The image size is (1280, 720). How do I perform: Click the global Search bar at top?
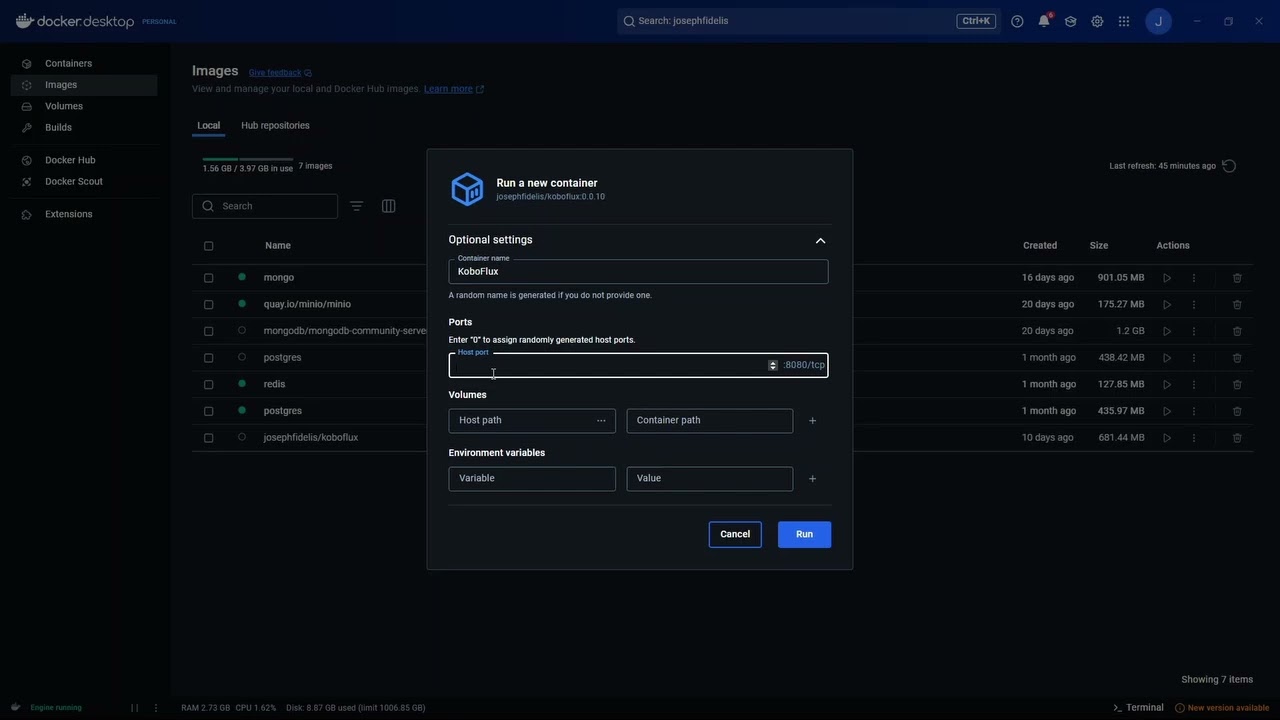click(x=808, y=21)
